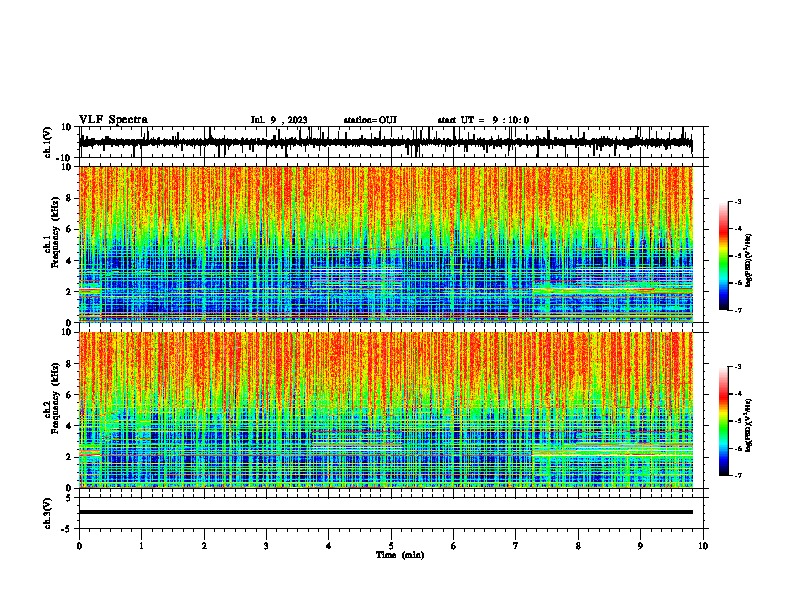Click the '-3' tick on ch.2 colorbar
Image resolution: width=792 pixels, height=612 pixels.
click(737, 367)
